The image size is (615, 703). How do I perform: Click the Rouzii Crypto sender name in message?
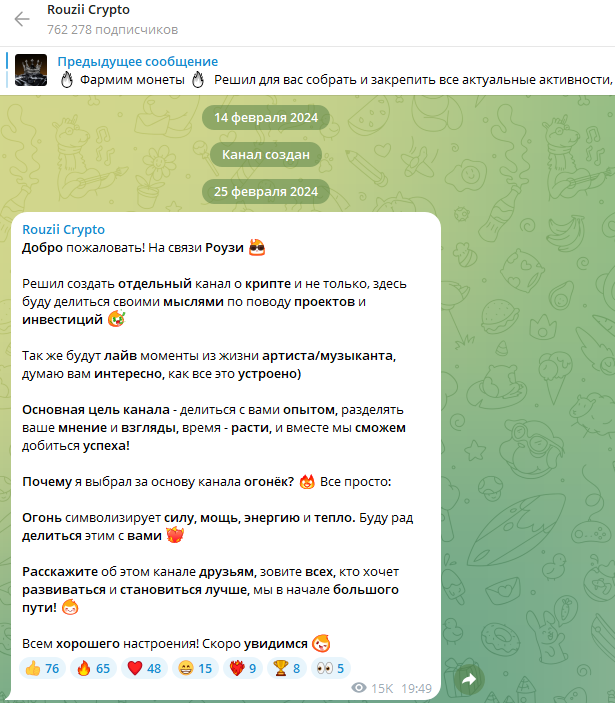point(63,230)
